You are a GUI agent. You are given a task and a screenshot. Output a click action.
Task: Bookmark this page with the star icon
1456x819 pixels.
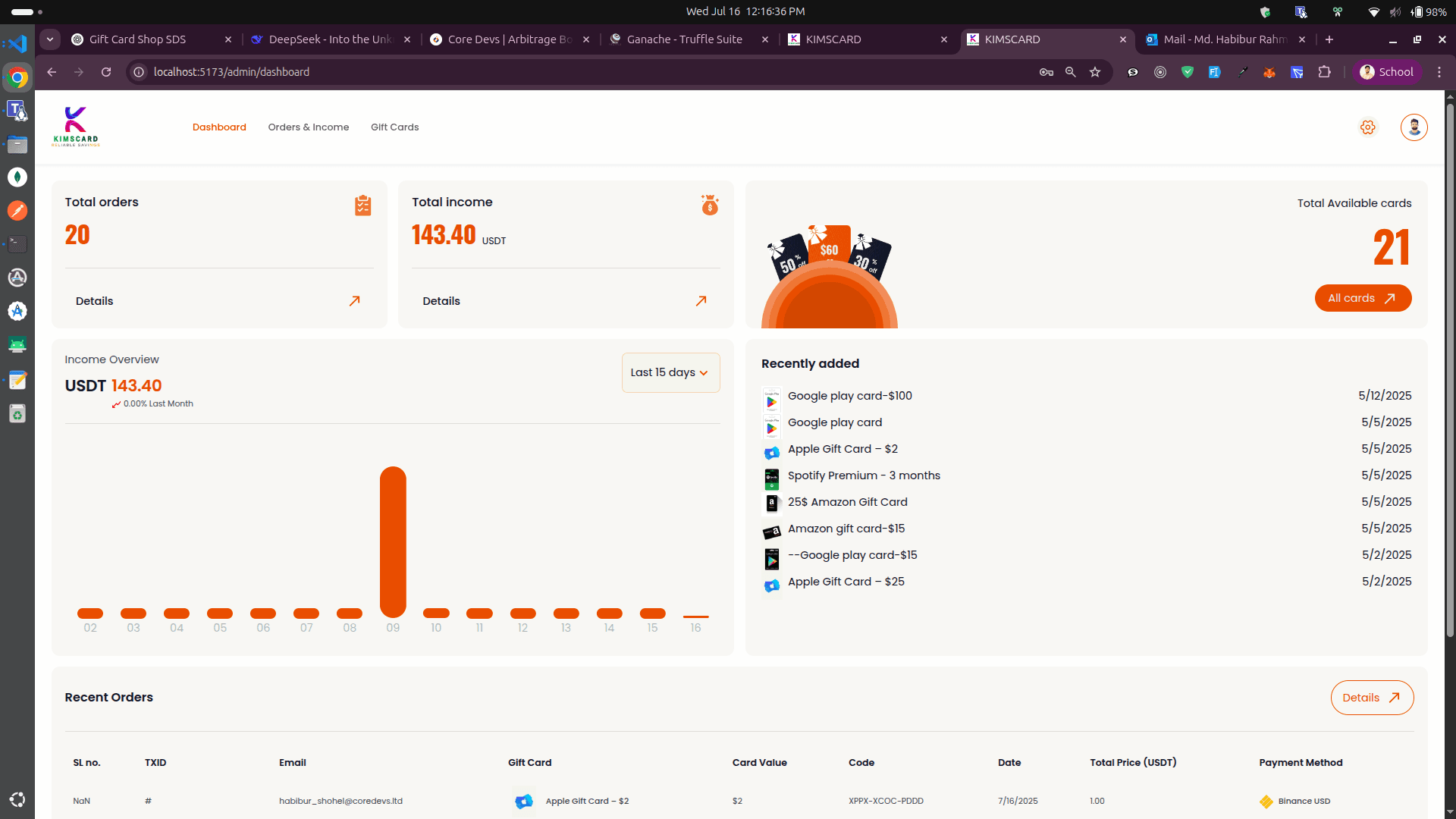1094,72
